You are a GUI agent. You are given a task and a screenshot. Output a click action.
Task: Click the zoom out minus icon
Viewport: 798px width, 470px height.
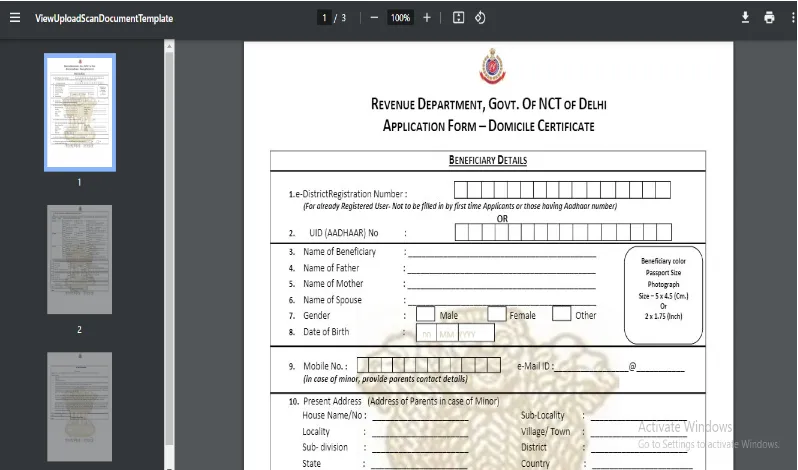(x=373, y=18)
